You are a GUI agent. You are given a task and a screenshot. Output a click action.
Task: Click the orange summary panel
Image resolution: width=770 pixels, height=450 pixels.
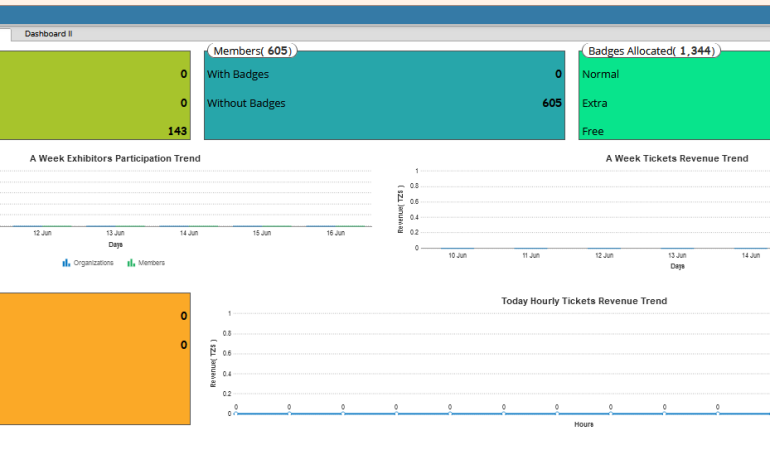point(95,358)
